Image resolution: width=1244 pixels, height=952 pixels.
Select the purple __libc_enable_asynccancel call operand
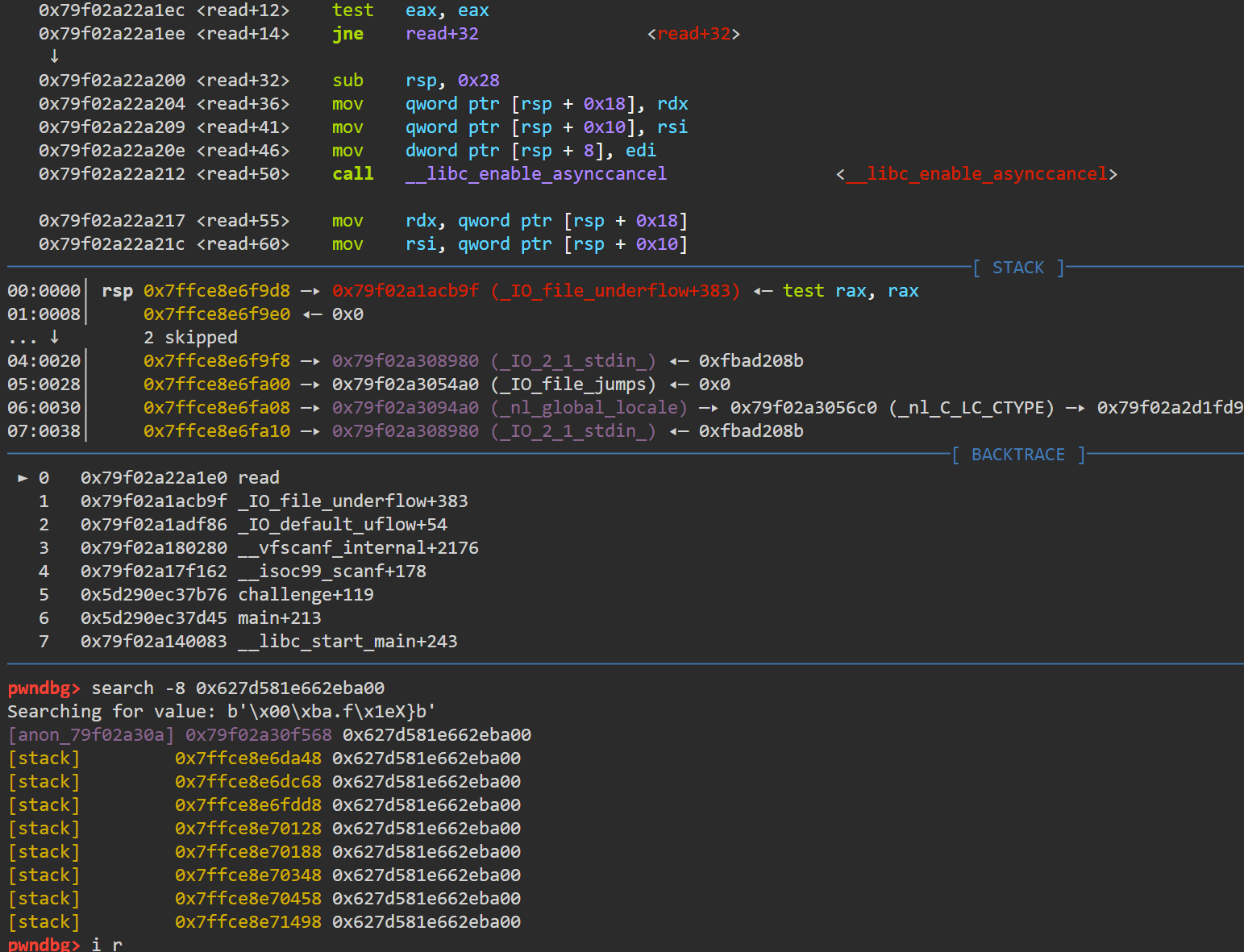coord(536,174)
